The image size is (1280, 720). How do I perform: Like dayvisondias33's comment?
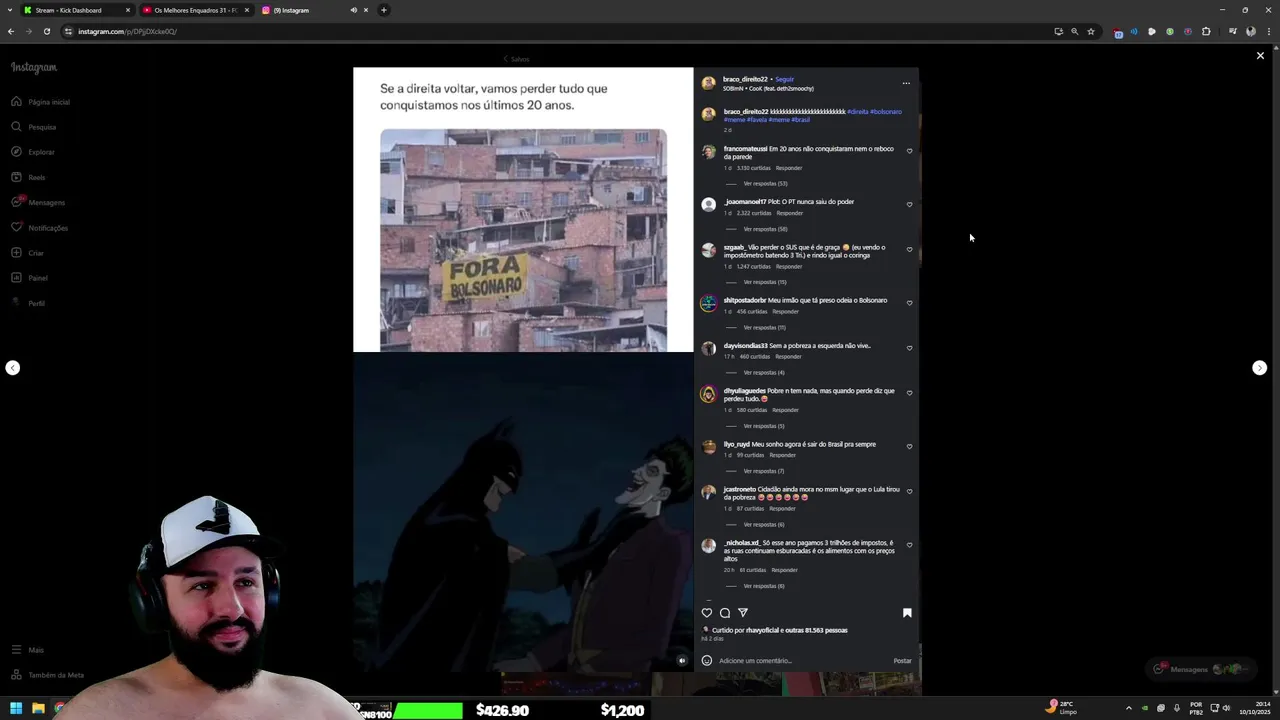click(909, 348)
